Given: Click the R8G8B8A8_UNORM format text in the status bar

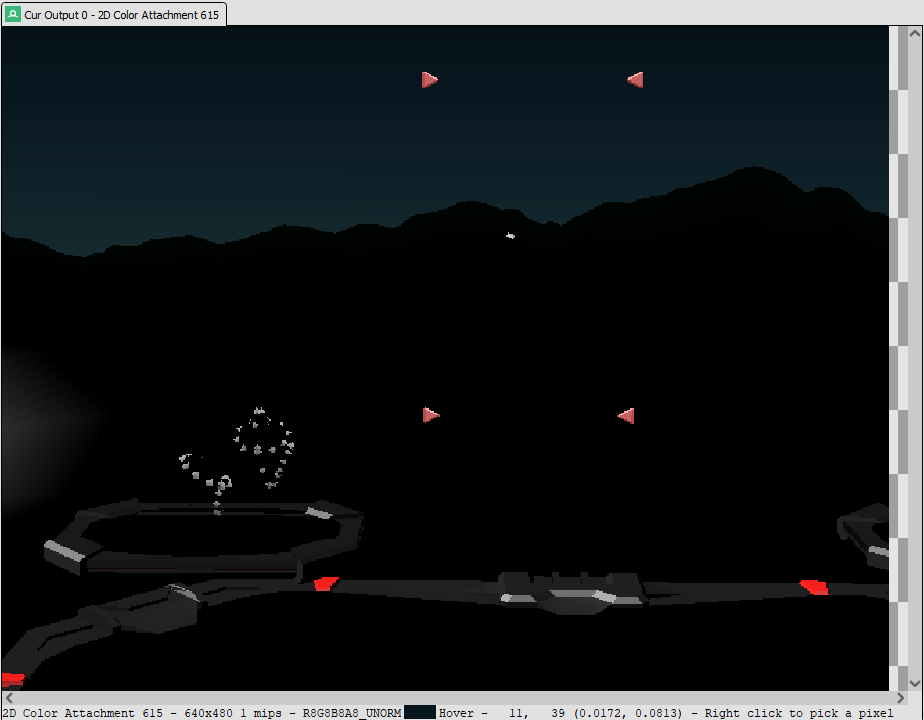Looking at the screenshot, I should (352, 713).
